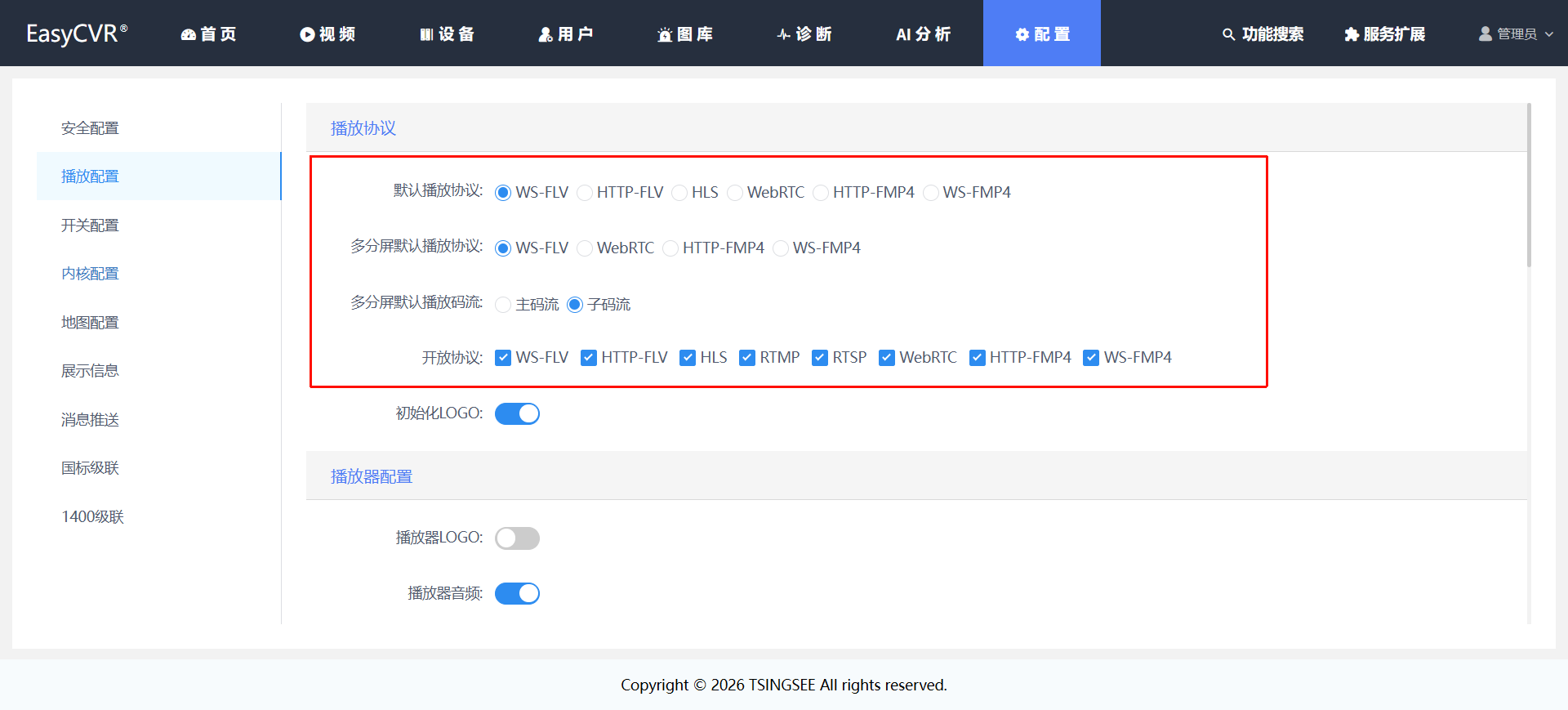Expand the 管理员 account dropdown arrow
This screenshot has height=710, width=1568.
pyautogui.click(x=1549, y=34)
